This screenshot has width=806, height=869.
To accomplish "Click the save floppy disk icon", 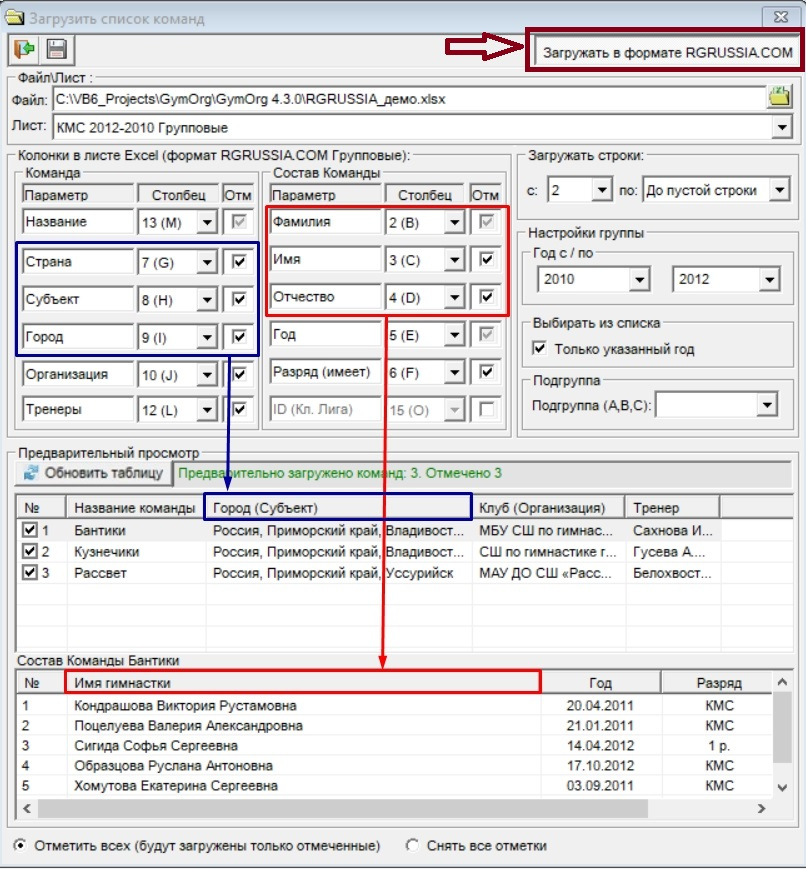I will click(56, 49).
